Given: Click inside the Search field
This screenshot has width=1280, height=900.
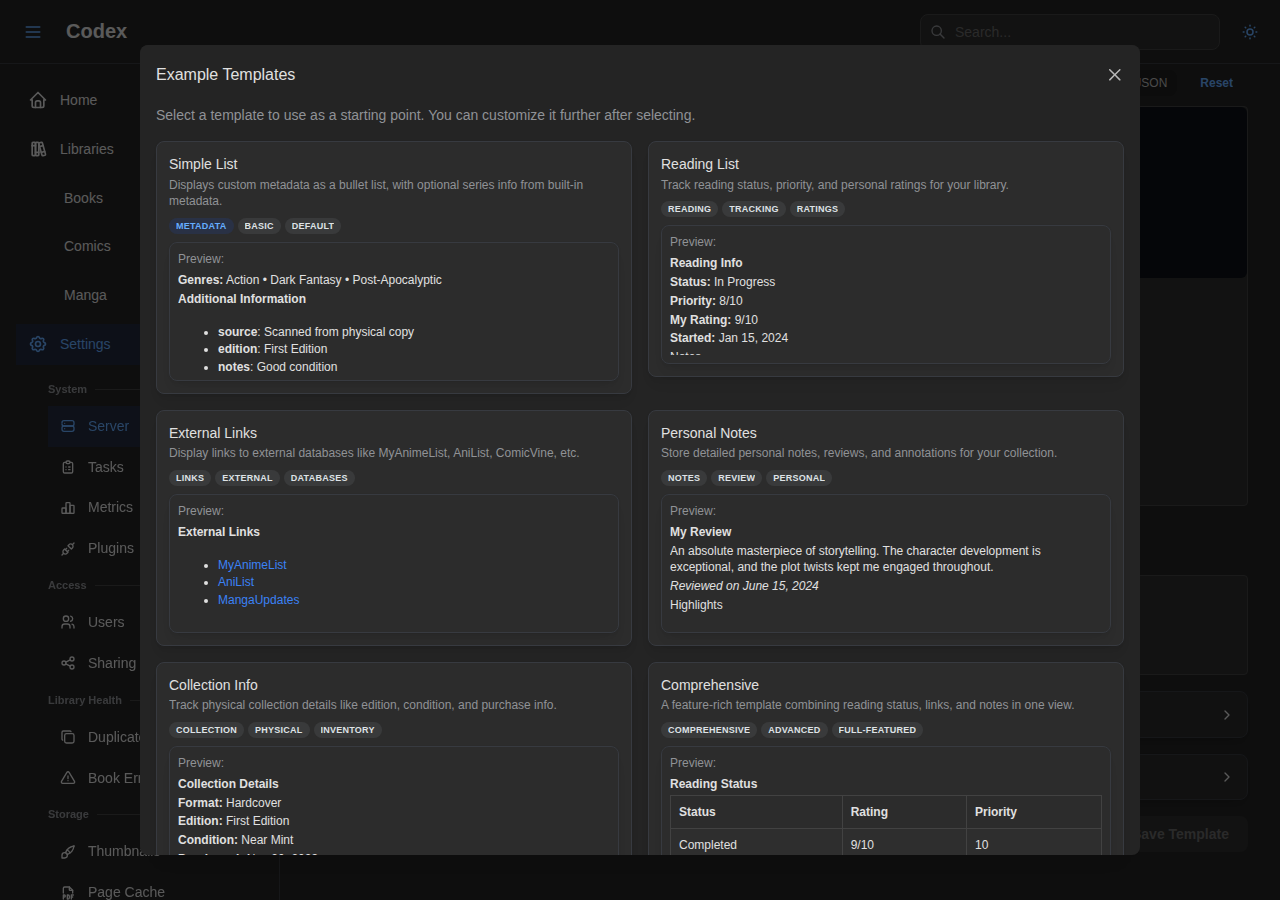Looking at the screenshot, I should (1069, 32).
